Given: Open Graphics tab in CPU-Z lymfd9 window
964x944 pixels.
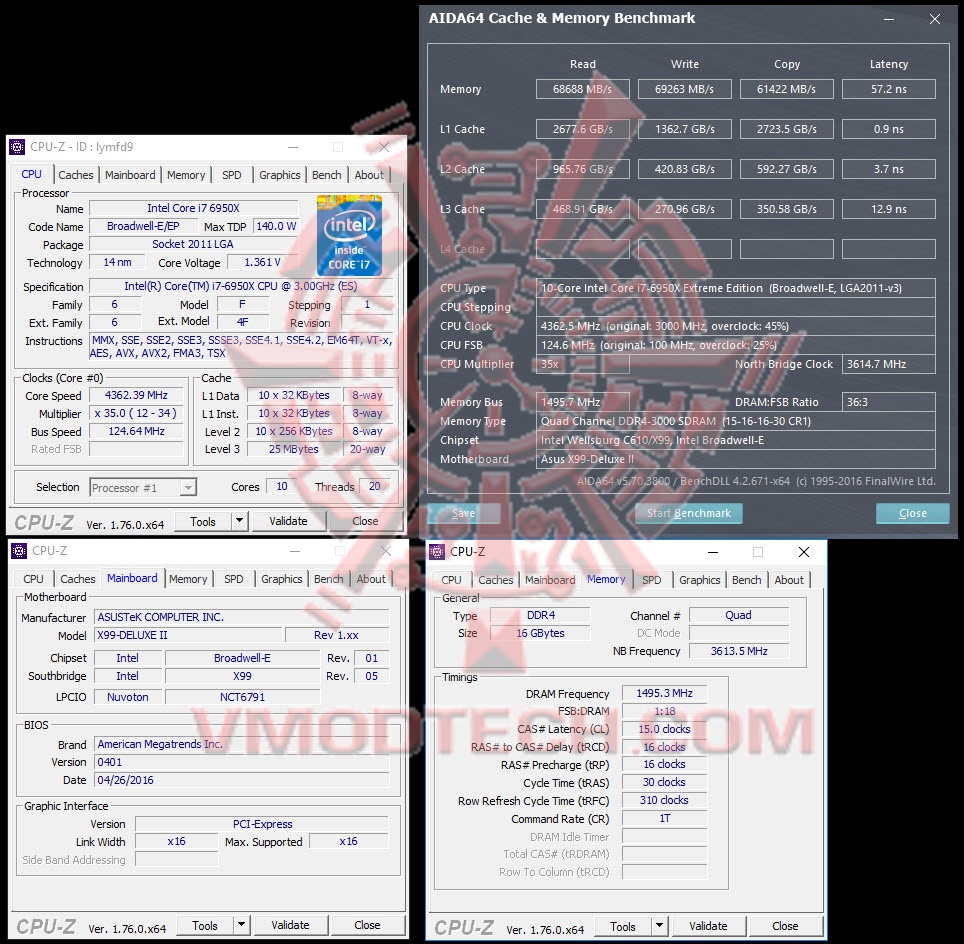Looking at the screenshot, I should pyautogui.click(x=280, y=175).
